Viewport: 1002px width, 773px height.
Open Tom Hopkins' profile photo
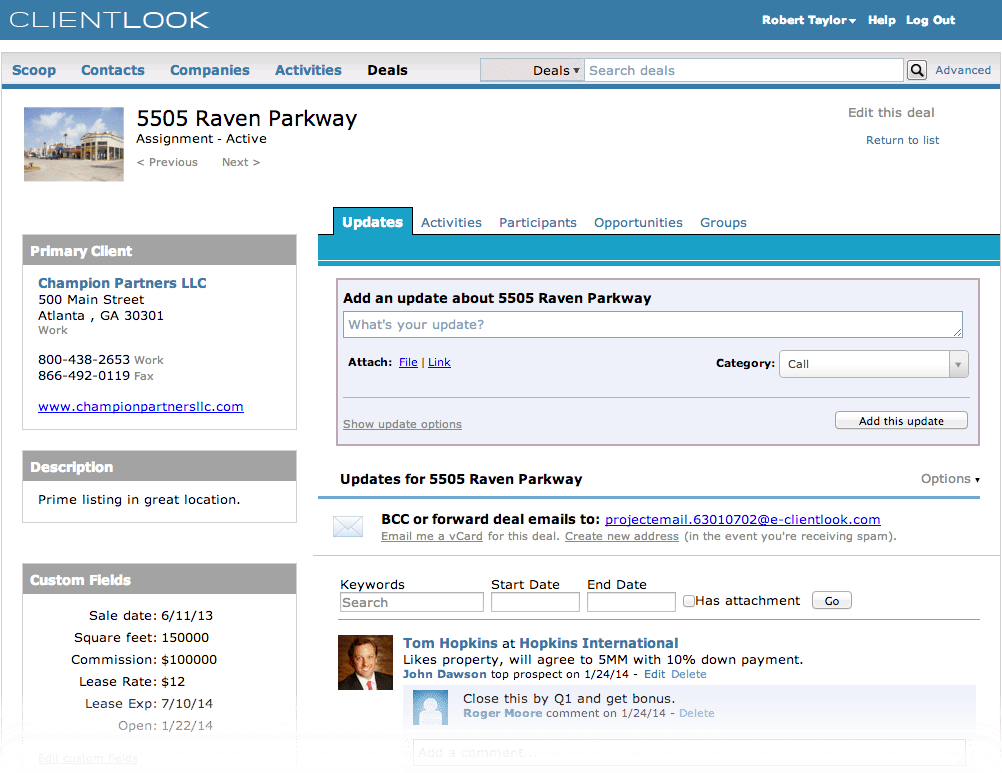click(x=365, y=662)
